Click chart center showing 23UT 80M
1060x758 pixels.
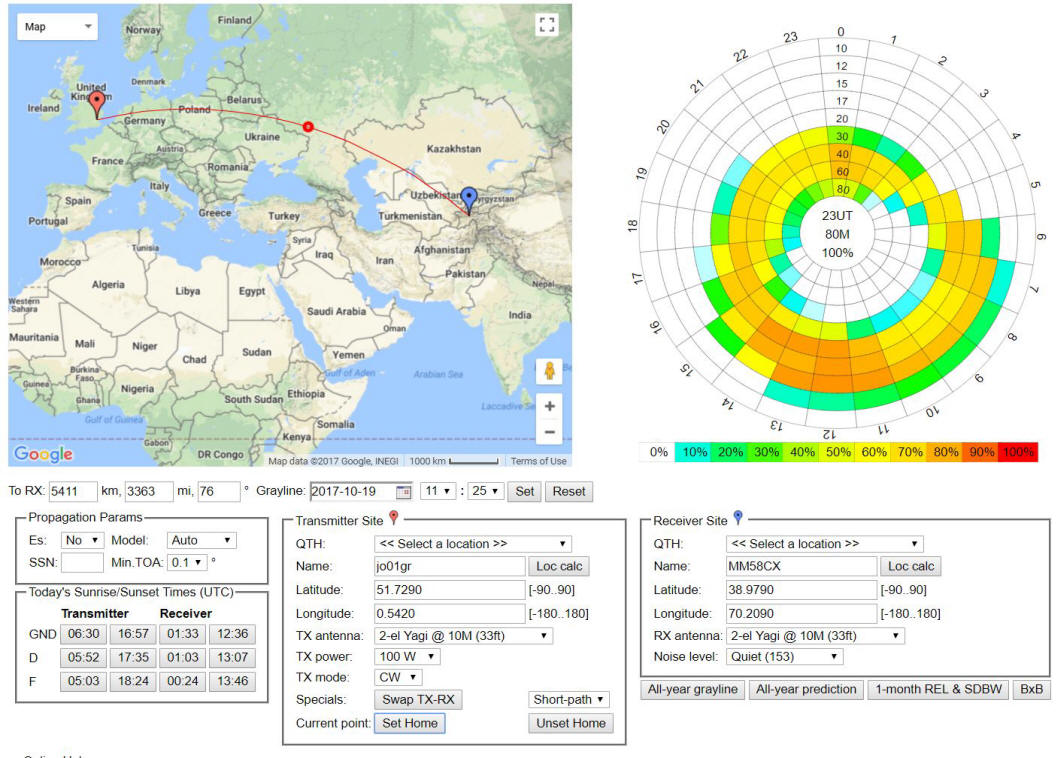pyautogui.click(x=837, y=235)
